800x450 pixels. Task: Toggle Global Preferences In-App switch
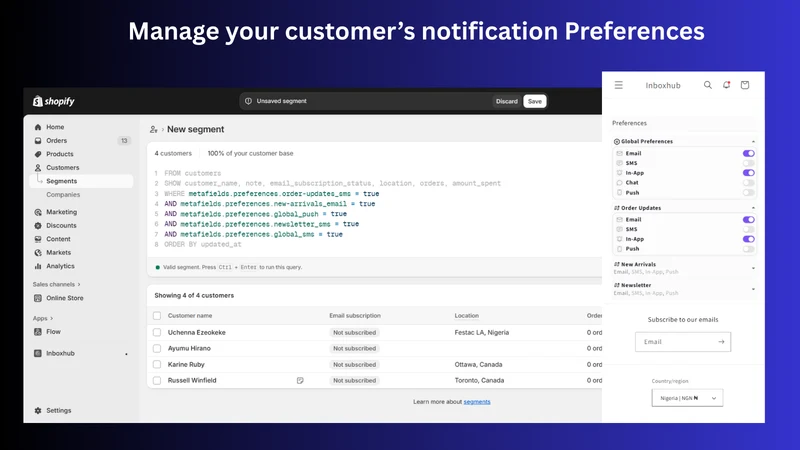coord(748,173)
